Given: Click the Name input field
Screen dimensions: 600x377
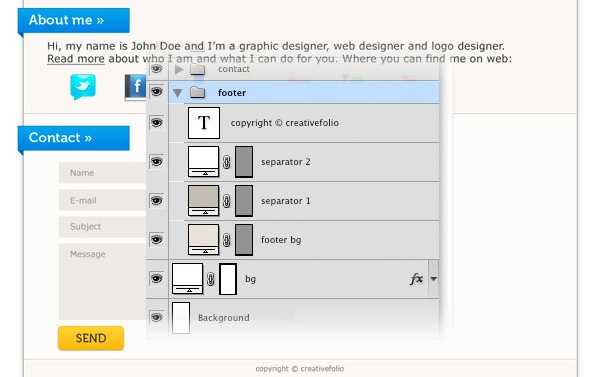Looking at the screenshot, I should [x=103, y=173].
